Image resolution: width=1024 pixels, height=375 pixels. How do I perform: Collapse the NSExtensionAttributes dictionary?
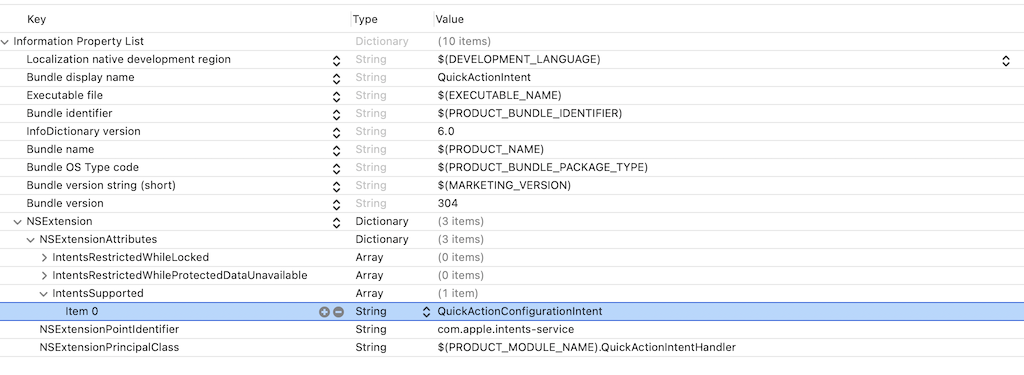(x=31, y=240)
